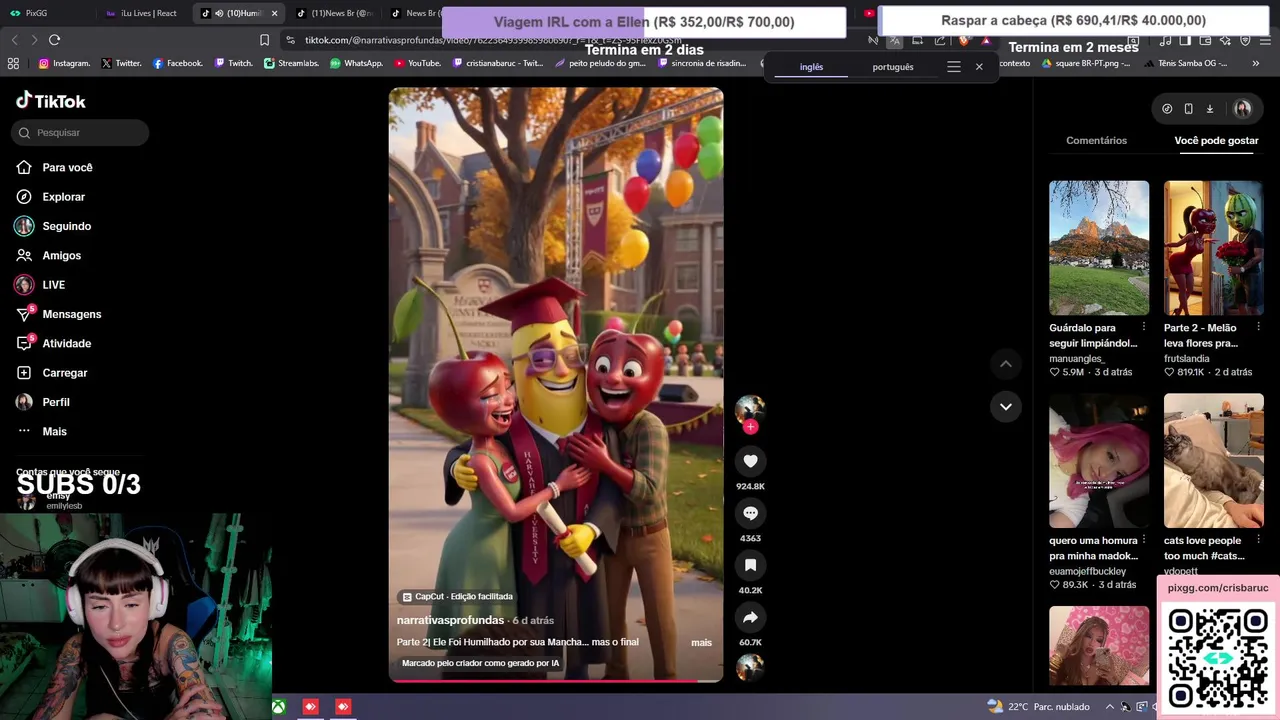Click the phone app icon in top pill

point(1188,109)
